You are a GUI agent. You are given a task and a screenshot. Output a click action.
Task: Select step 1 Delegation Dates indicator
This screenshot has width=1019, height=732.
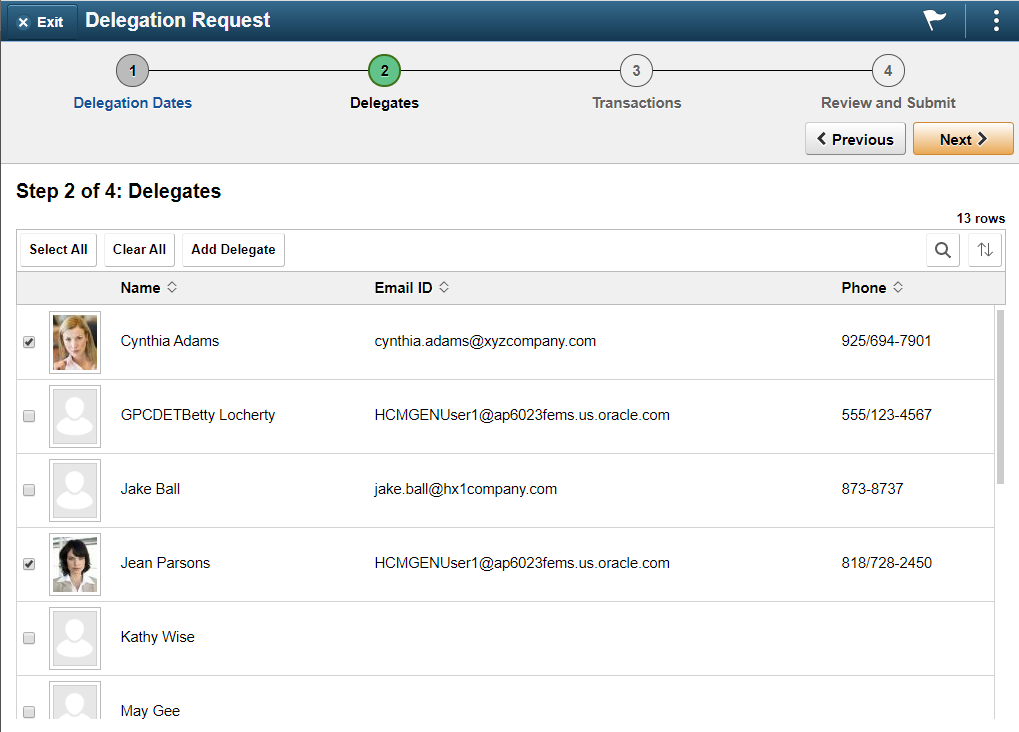[x=132, y=70]
